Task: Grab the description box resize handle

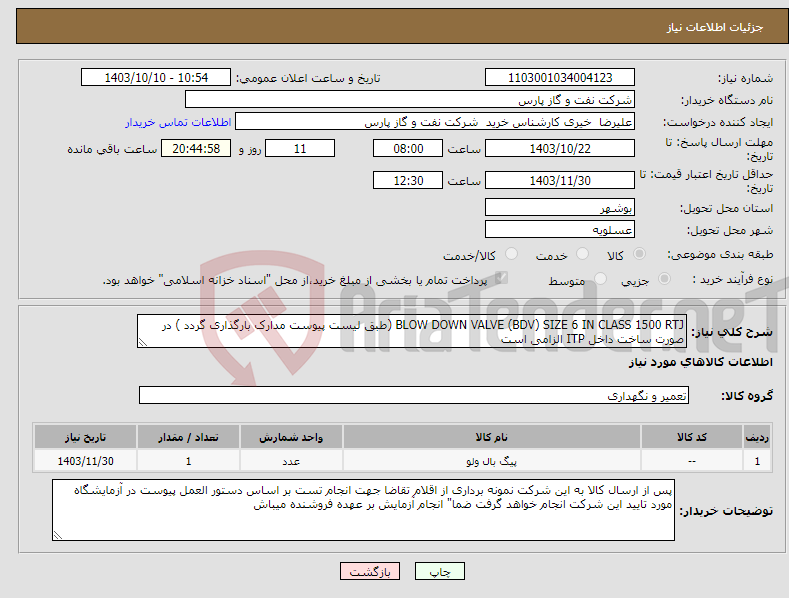Action: pyautogui.click(x=143, y=343)
